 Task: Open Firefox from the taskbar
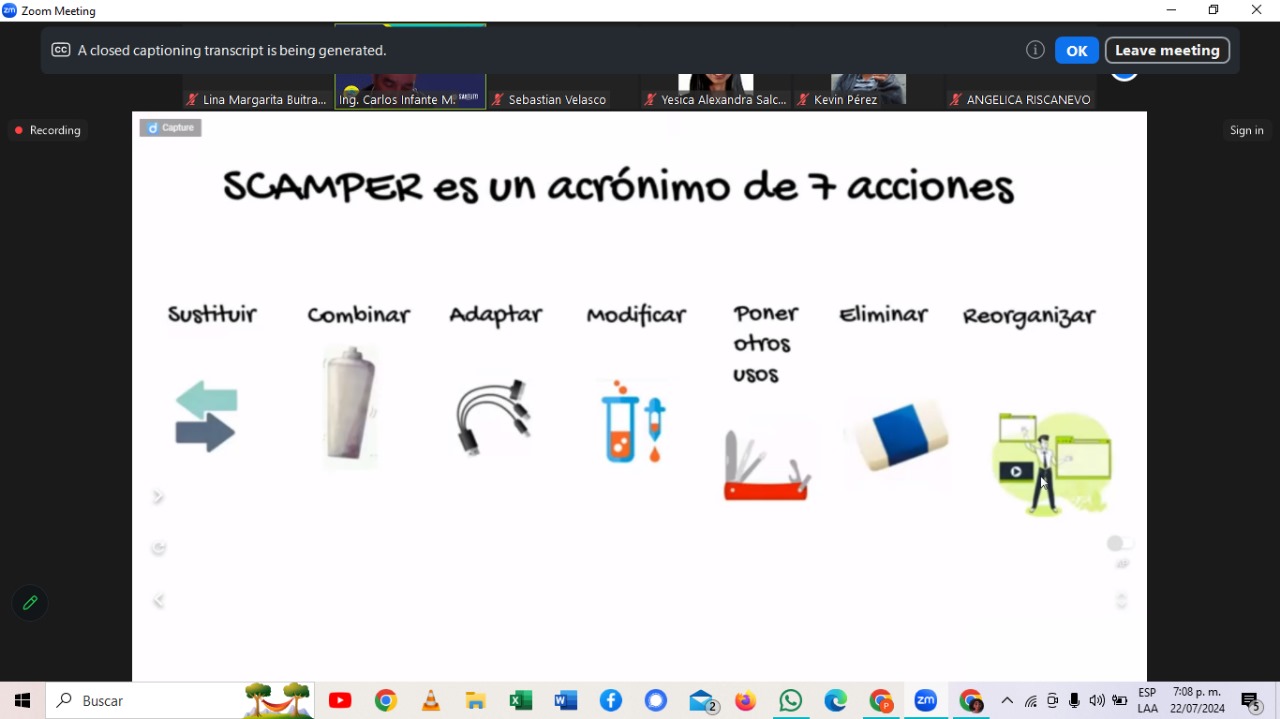pos(746,701)
